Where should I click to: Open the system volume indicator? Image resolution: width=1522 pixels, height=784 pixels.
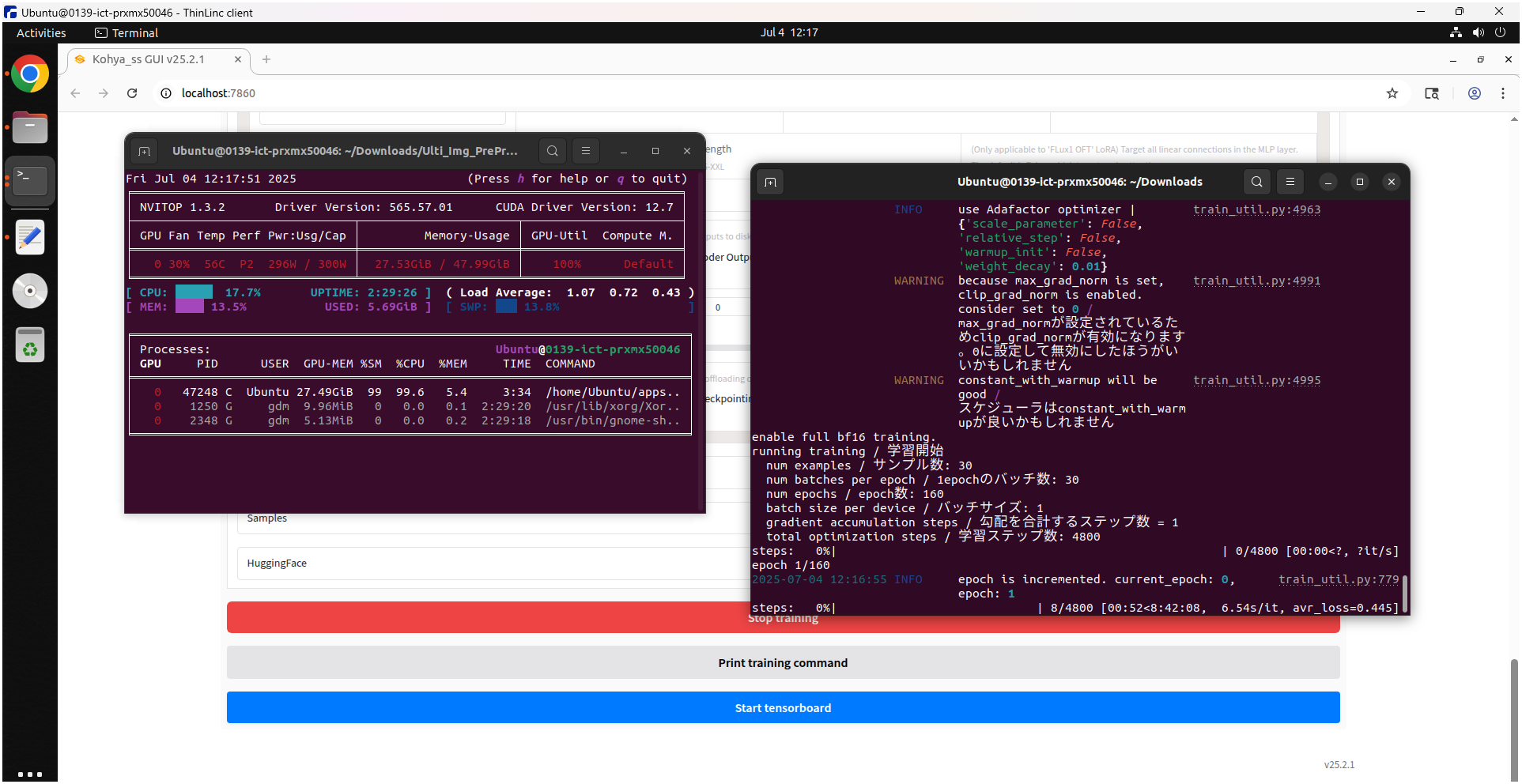click(x=1478, y=32)
